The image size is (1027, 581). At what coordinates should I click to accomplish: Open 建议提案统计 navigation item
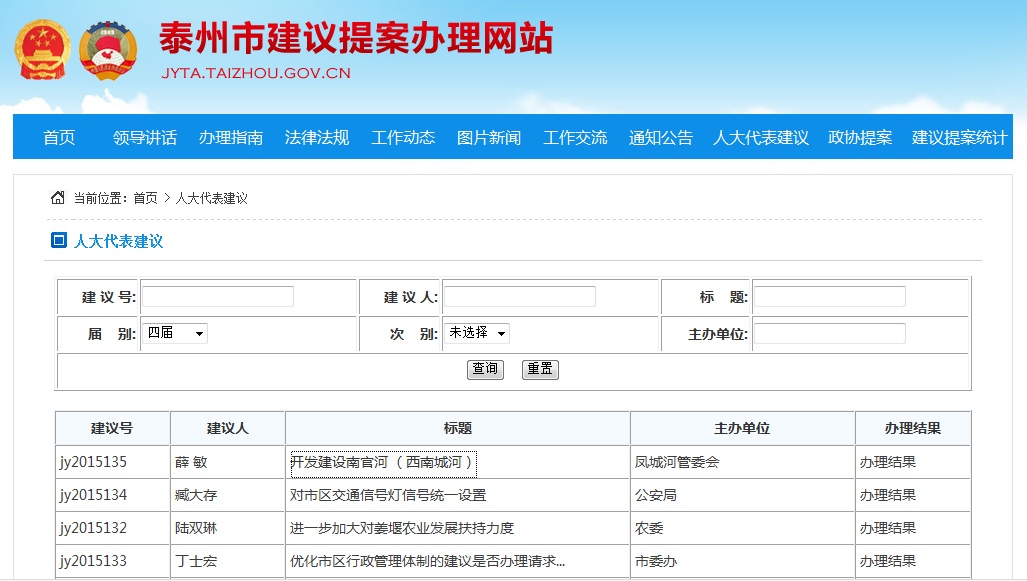(958, 137)
